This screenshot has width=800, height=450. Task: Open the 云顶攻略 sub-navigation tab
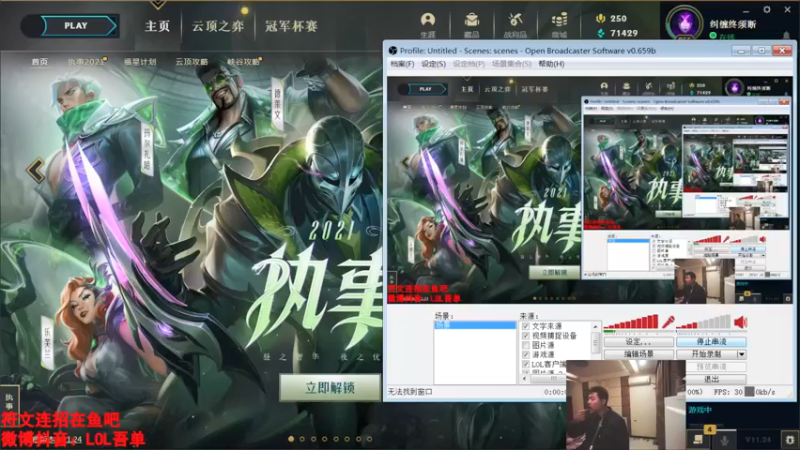pos(191,62)
